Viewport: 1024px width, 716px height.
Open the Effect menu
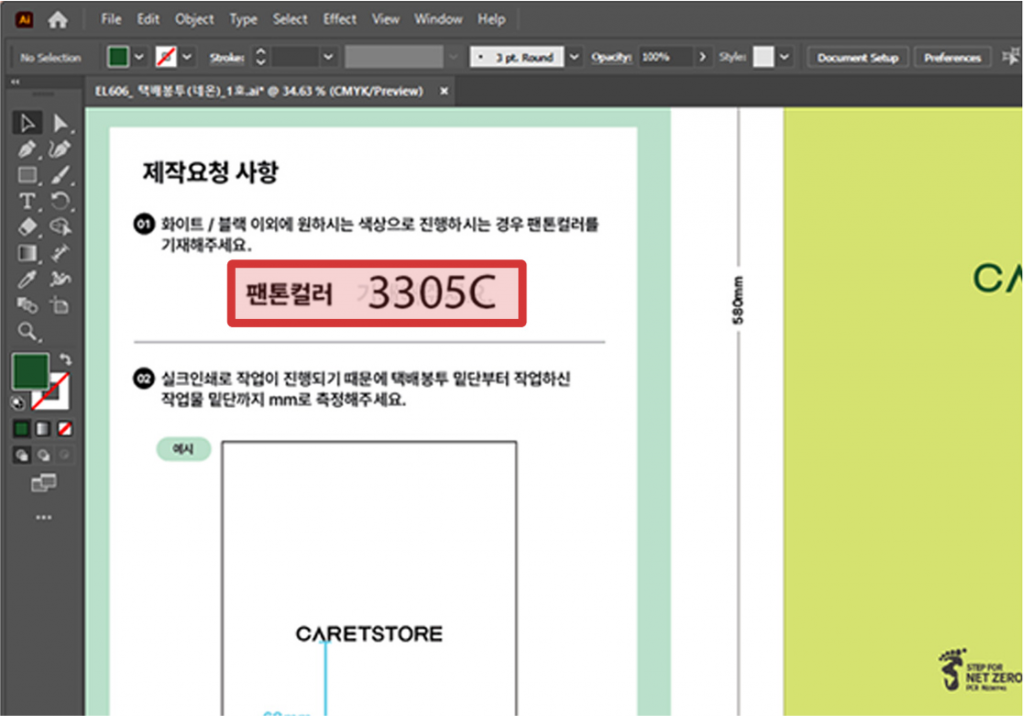pos(340,20)
